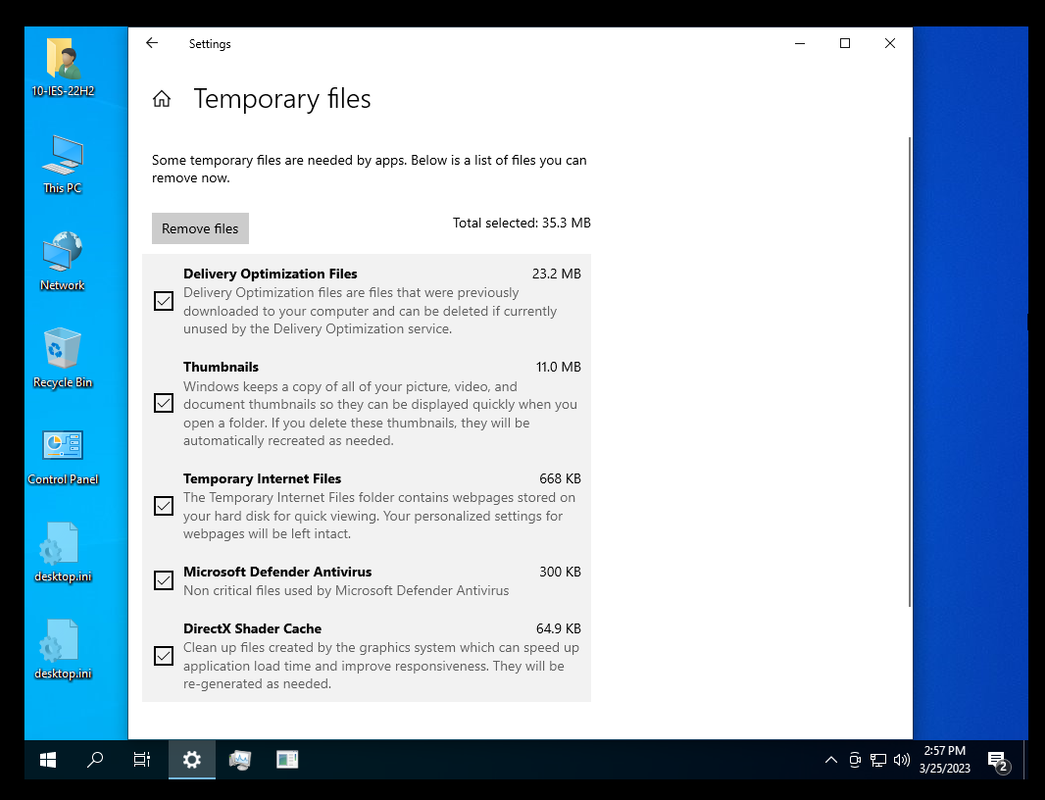Select This PC desktop icon
1045x800 pixels.
coord(63,165)
